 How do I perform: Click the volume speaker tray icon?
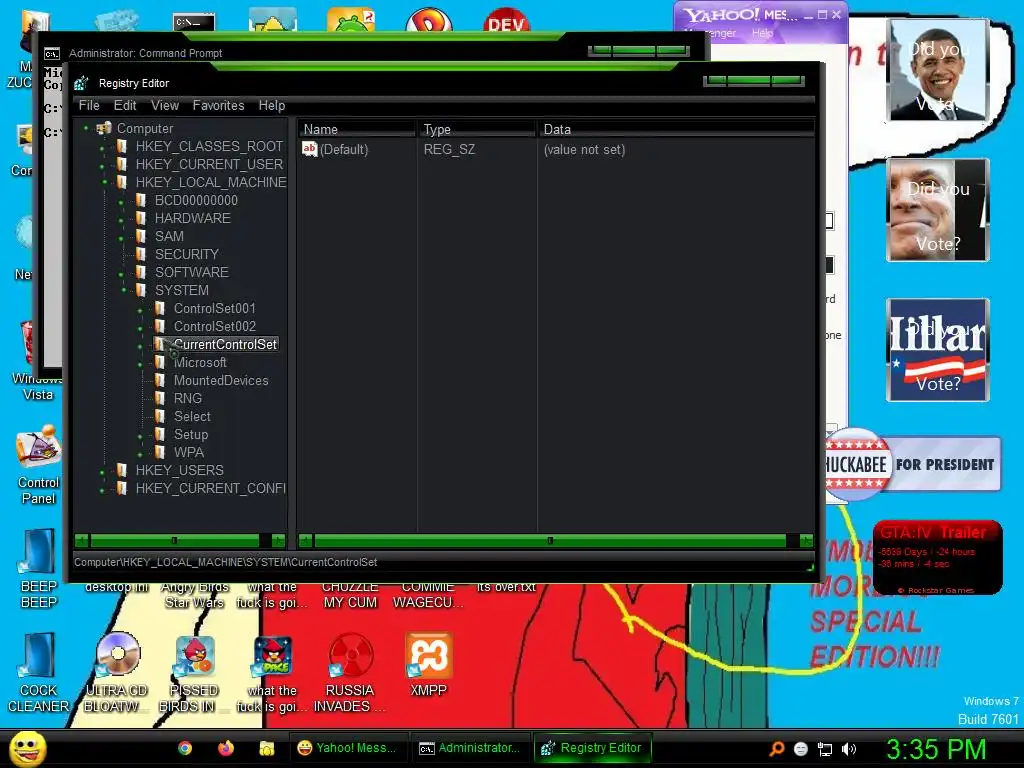coord(849,749)
